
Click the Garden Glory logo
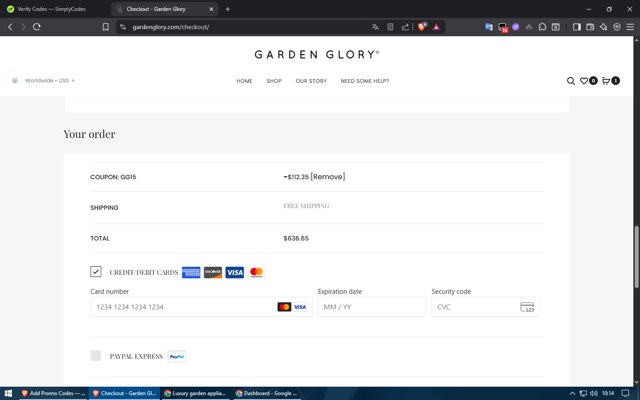click(317, 54)
